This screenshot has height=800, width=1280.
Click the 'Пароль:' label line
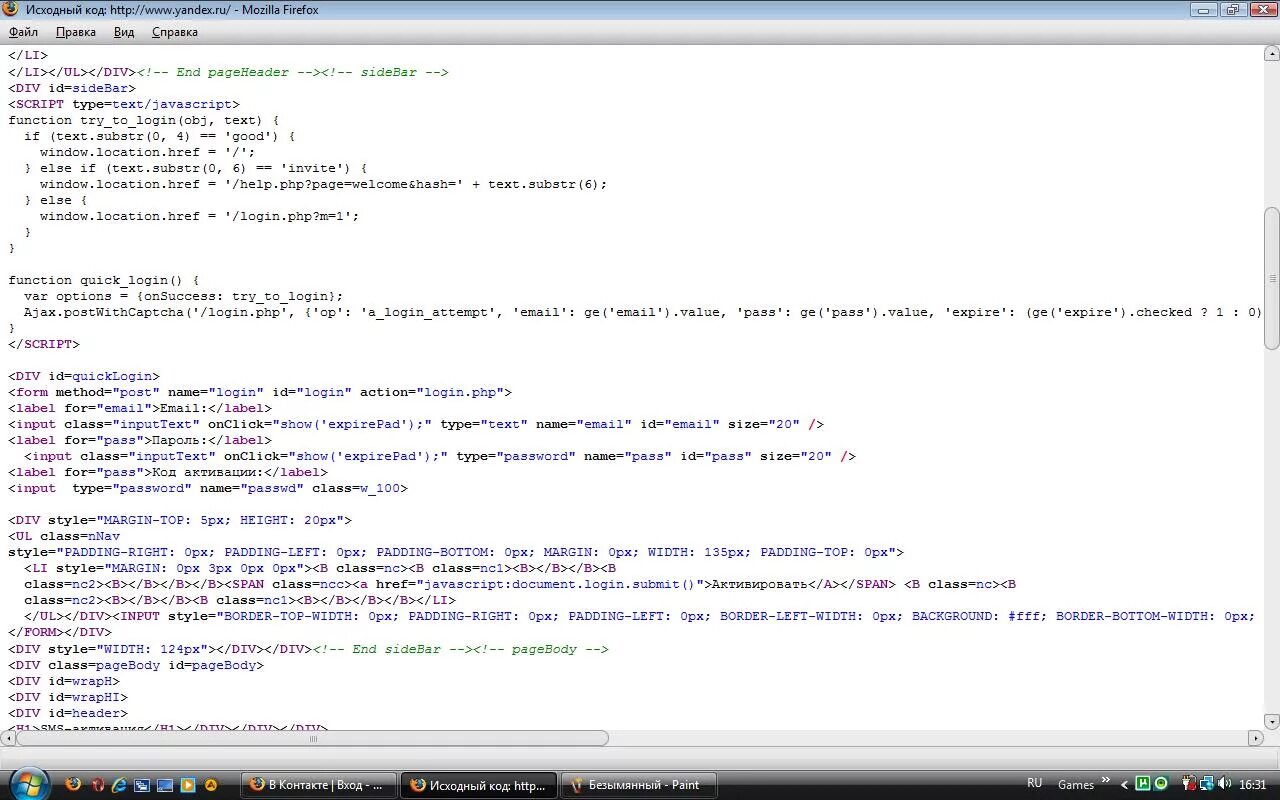click(x=140, y=440)
